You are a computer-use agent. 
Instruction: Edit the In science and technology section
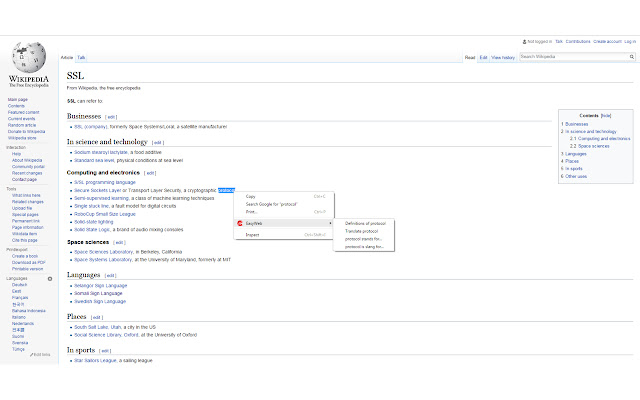(x=158, y=143)
